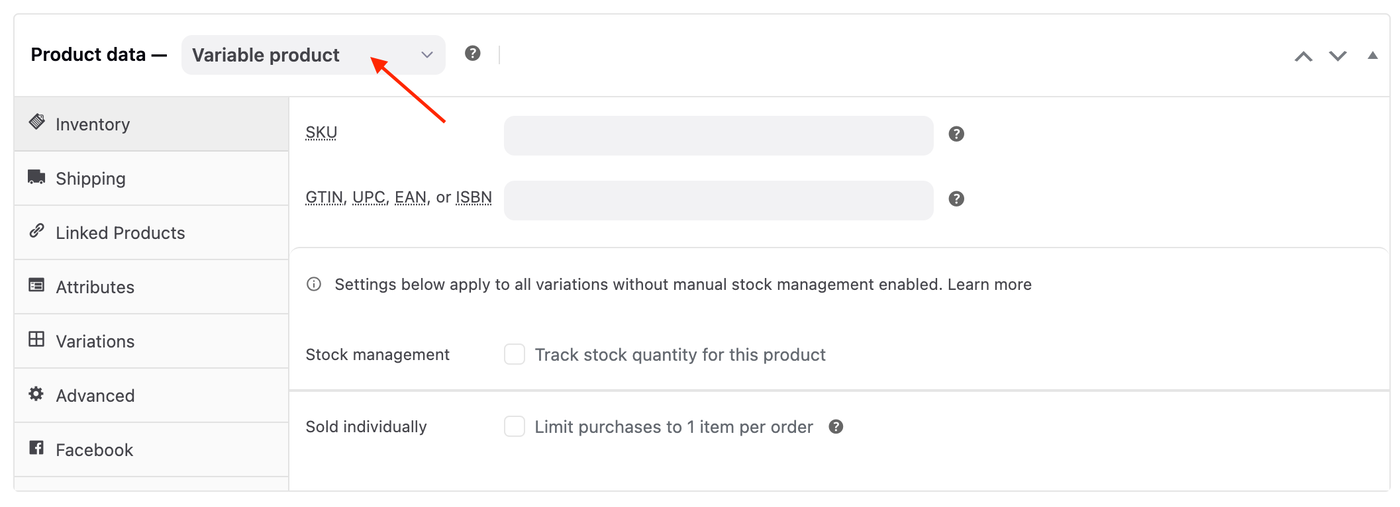
Task: Click into the SKU input field
Action: click(x=718, y=135)
